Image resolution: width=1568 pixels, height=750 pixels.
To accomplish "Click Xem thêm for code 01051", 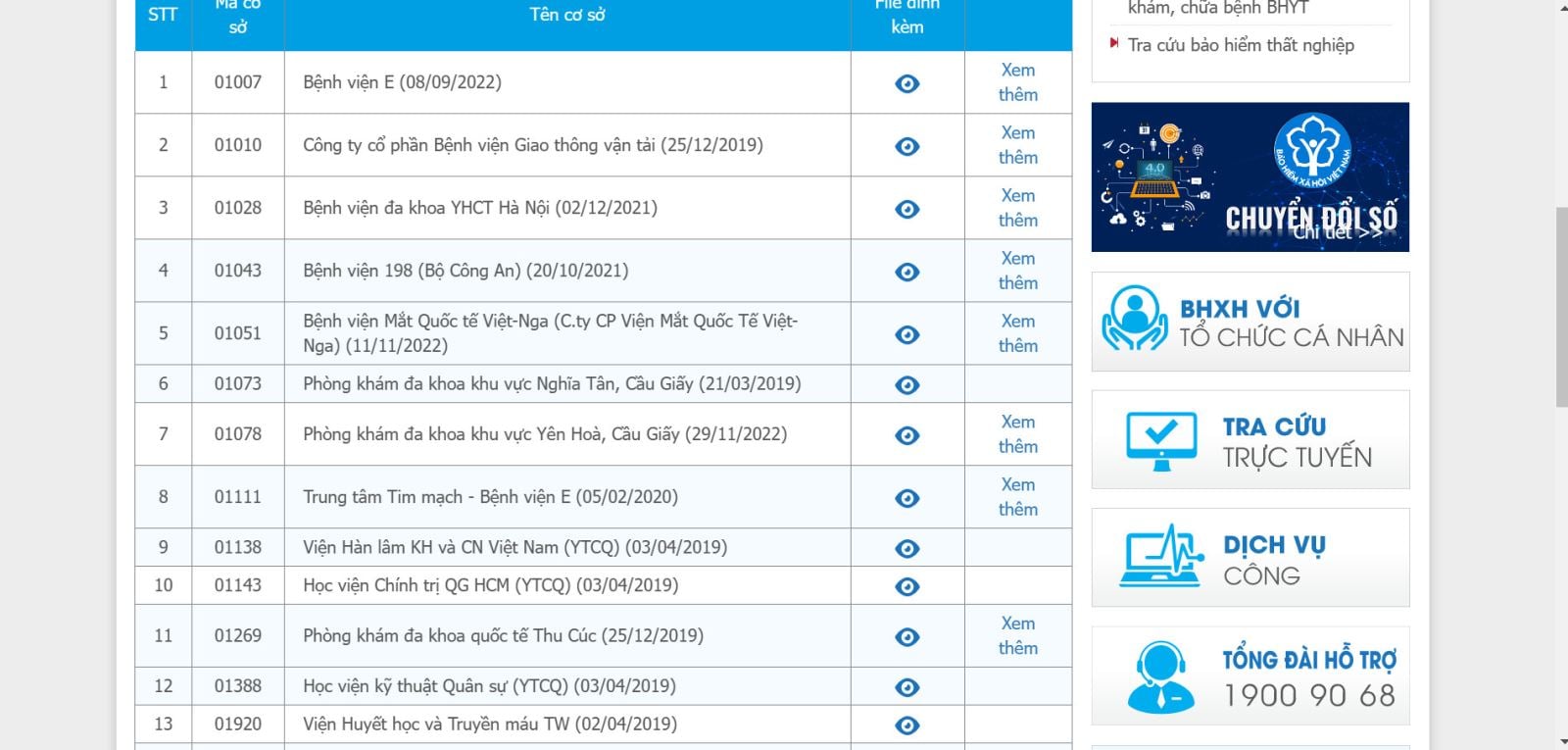I will 1018,333.
